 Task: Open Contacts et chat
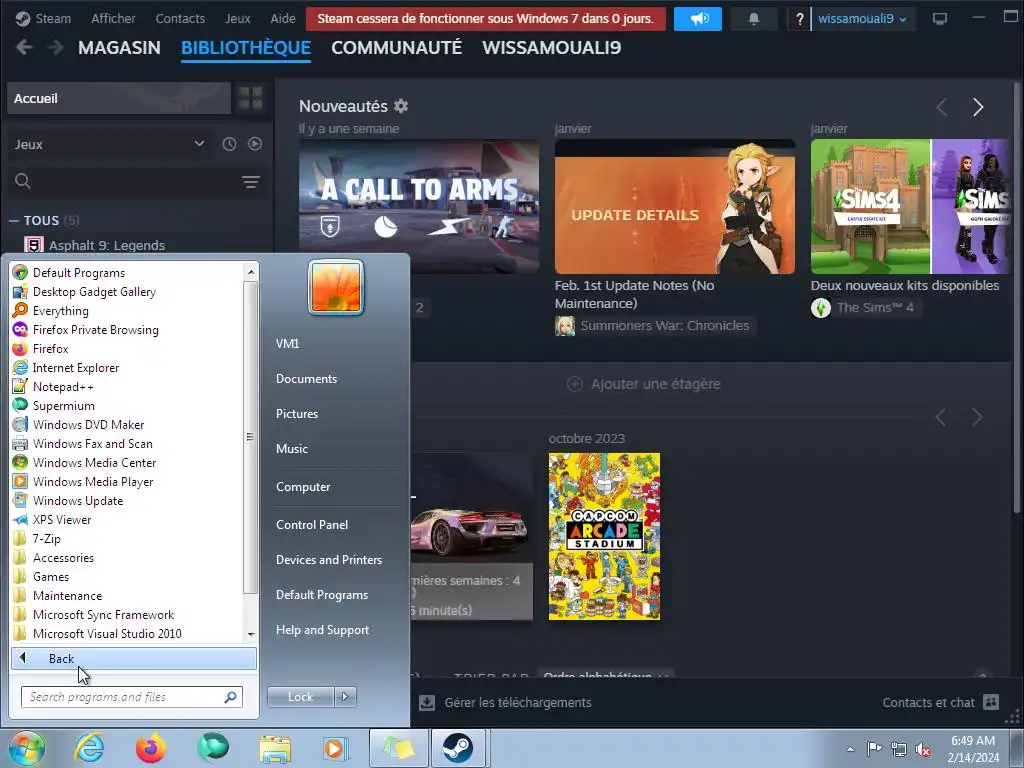[929, 703]
